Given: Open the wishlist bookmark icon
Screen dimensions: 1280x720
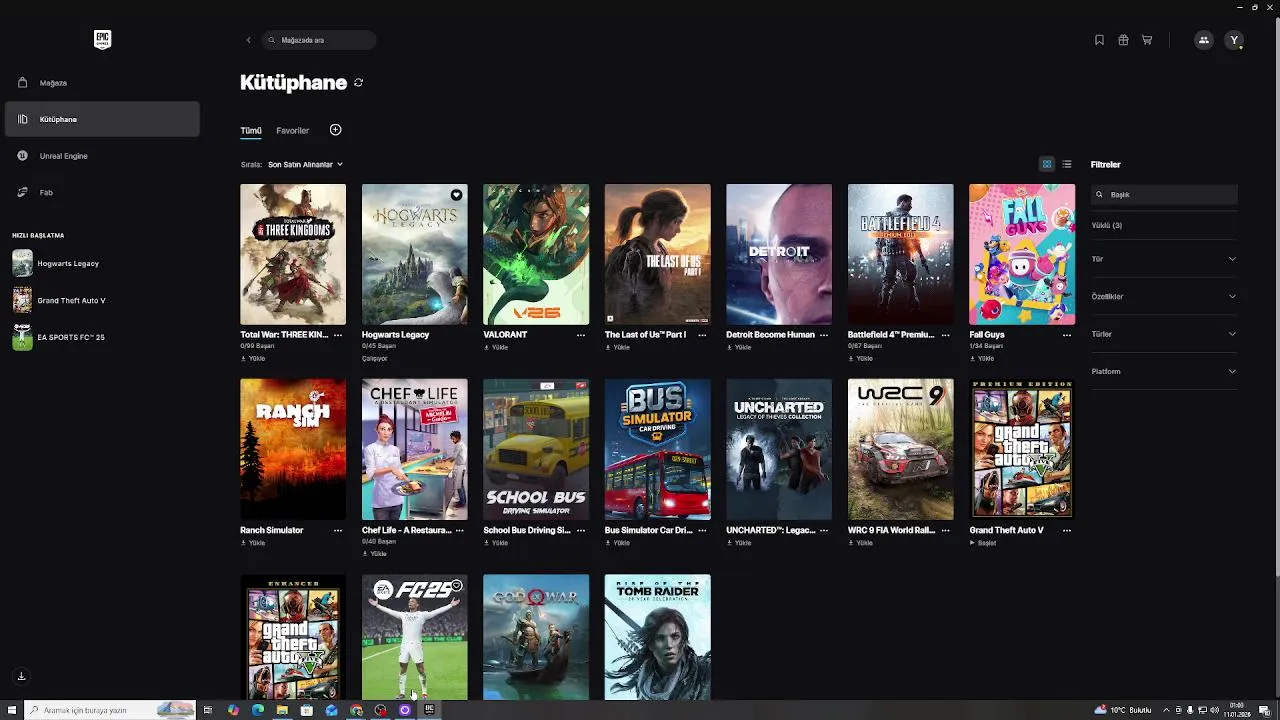Looking at the screenshot, I should coord(1099,40).
